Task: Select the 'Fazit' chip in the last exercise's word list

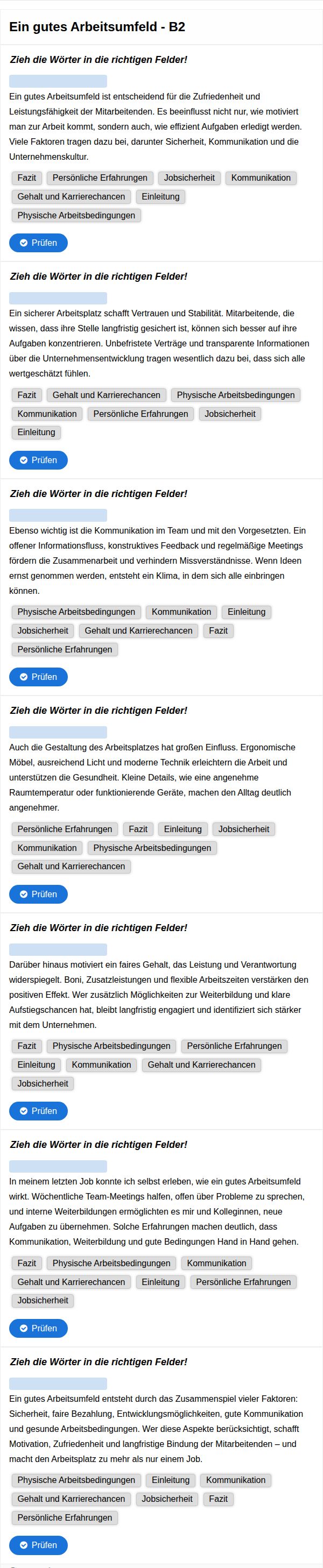Action: pos(218,1499)
